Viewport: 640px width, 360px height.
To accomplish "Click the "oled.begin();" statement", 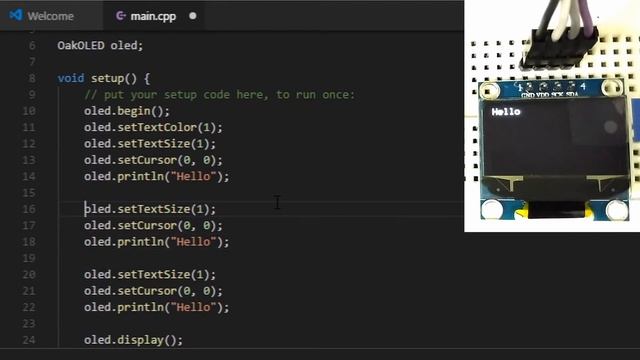I will pyautogui.click(x=127, y=111).
